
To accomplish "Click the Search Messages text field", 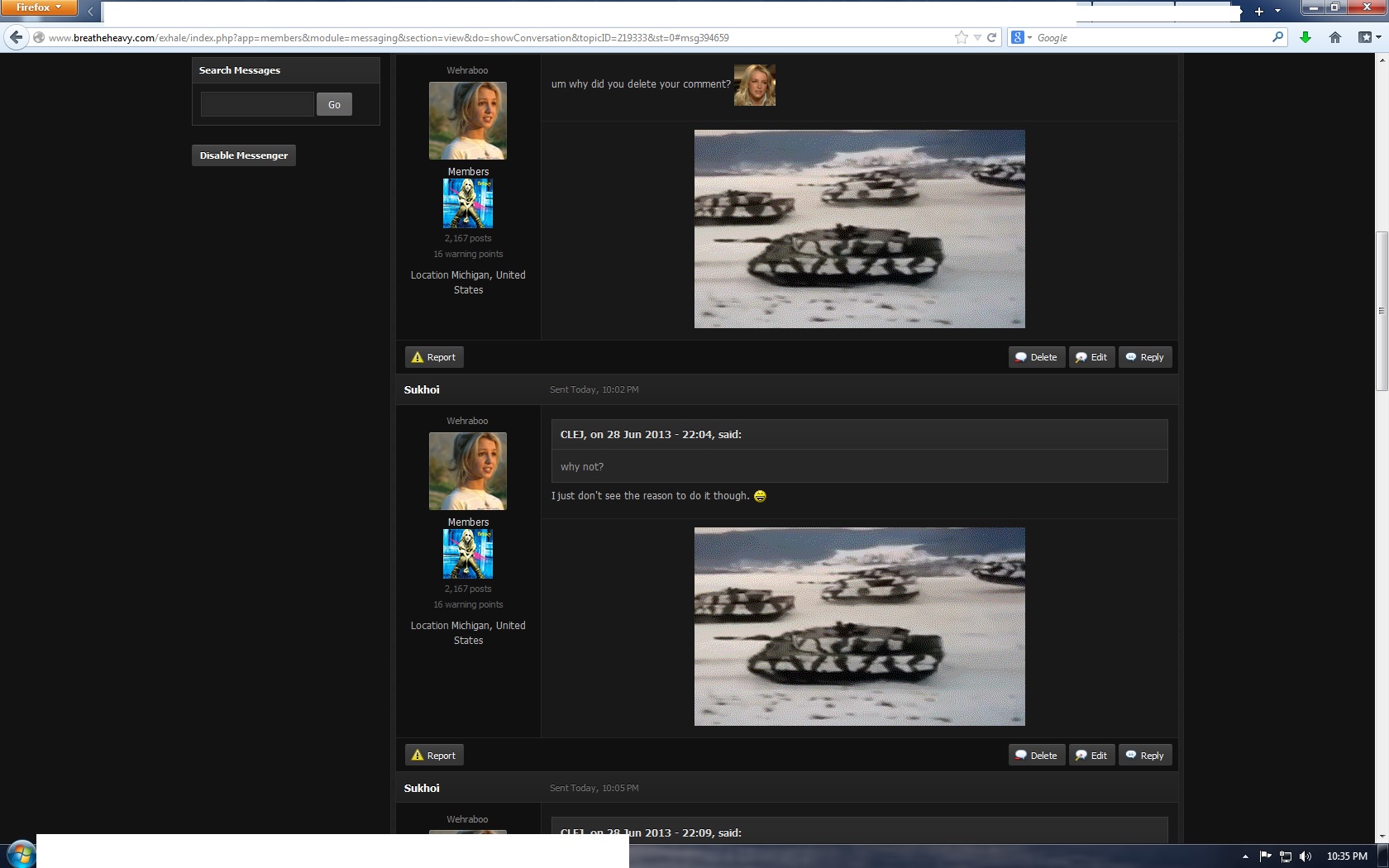I will [x=257, y=104].
